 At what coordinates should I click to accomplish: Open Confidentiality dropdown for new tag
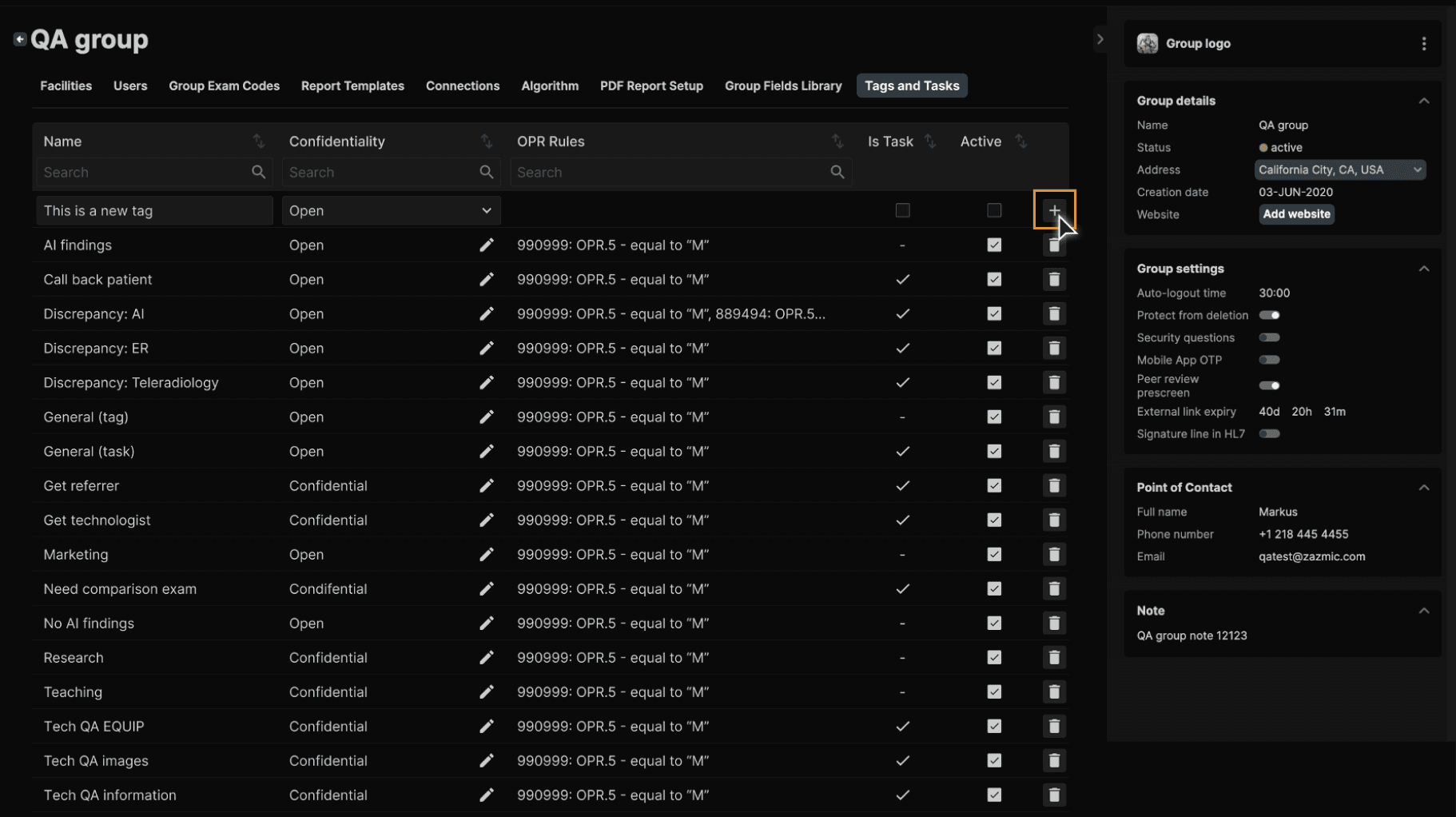391,210
